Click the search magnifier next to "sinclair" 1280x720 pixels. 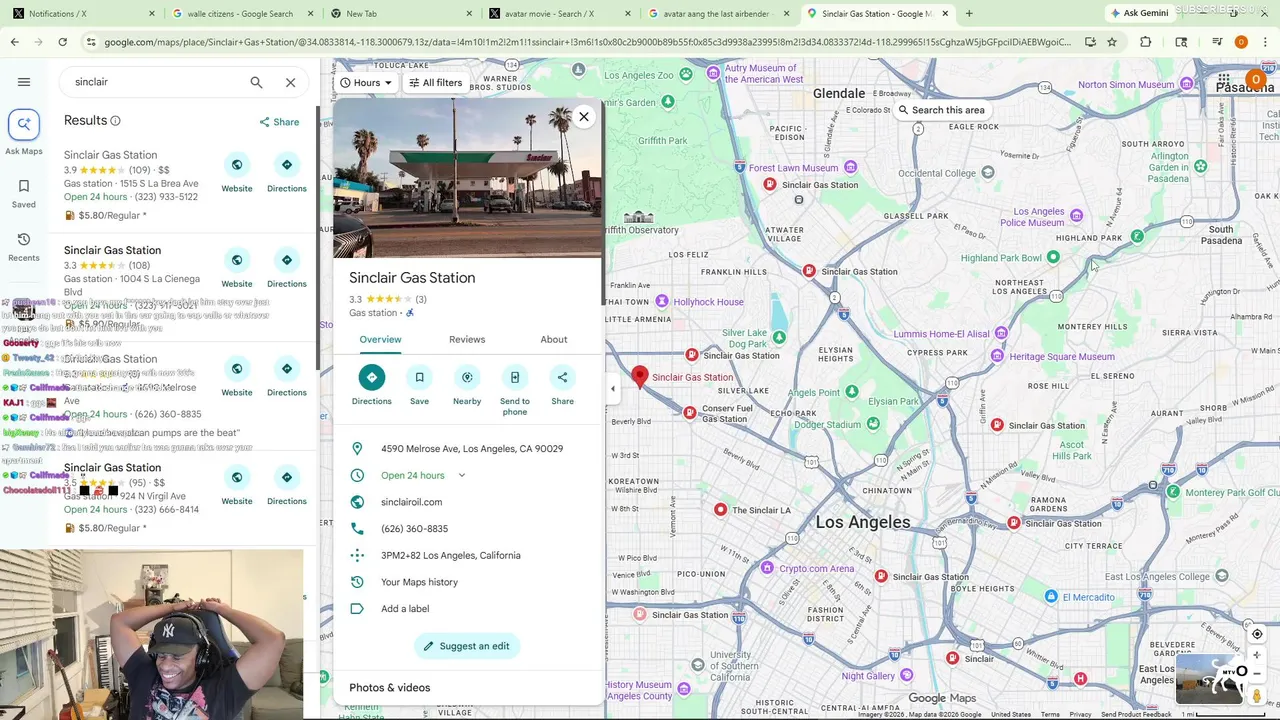click(256, 82)
